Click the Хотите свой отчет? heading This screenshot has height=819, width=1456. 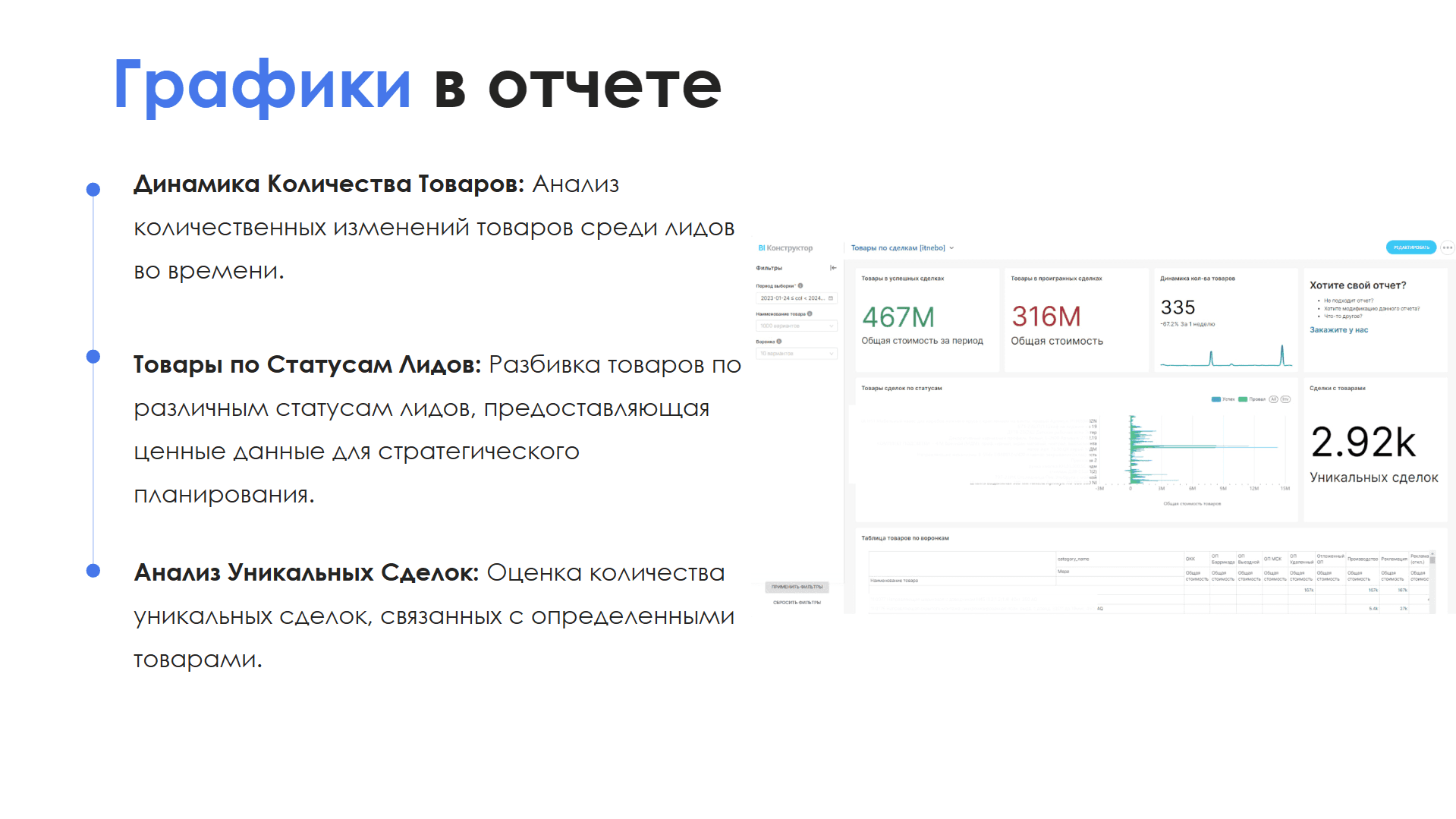1358,285
